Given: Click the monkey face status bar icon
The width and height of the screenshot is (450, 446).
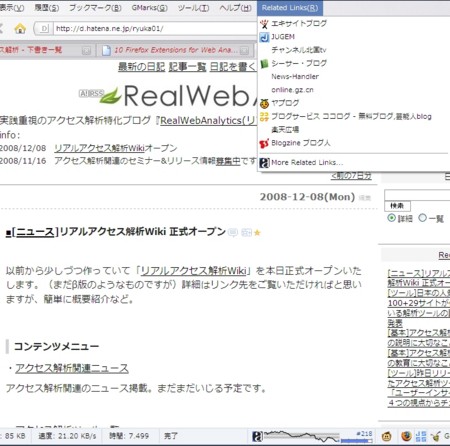Looking at the screenshot, I should tap(386, 436).
